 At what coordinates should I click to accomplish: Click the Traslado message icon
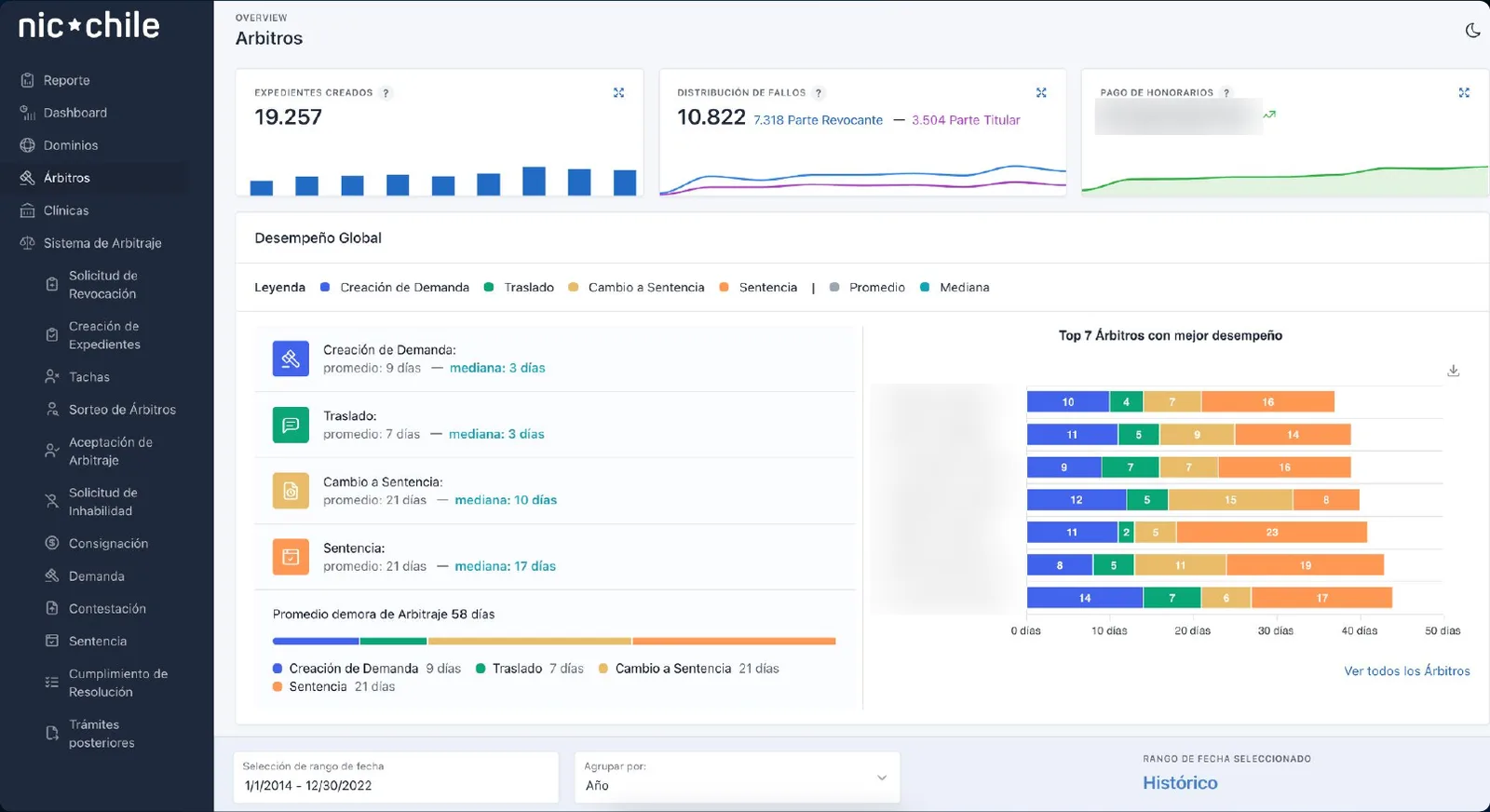(291, 425)
